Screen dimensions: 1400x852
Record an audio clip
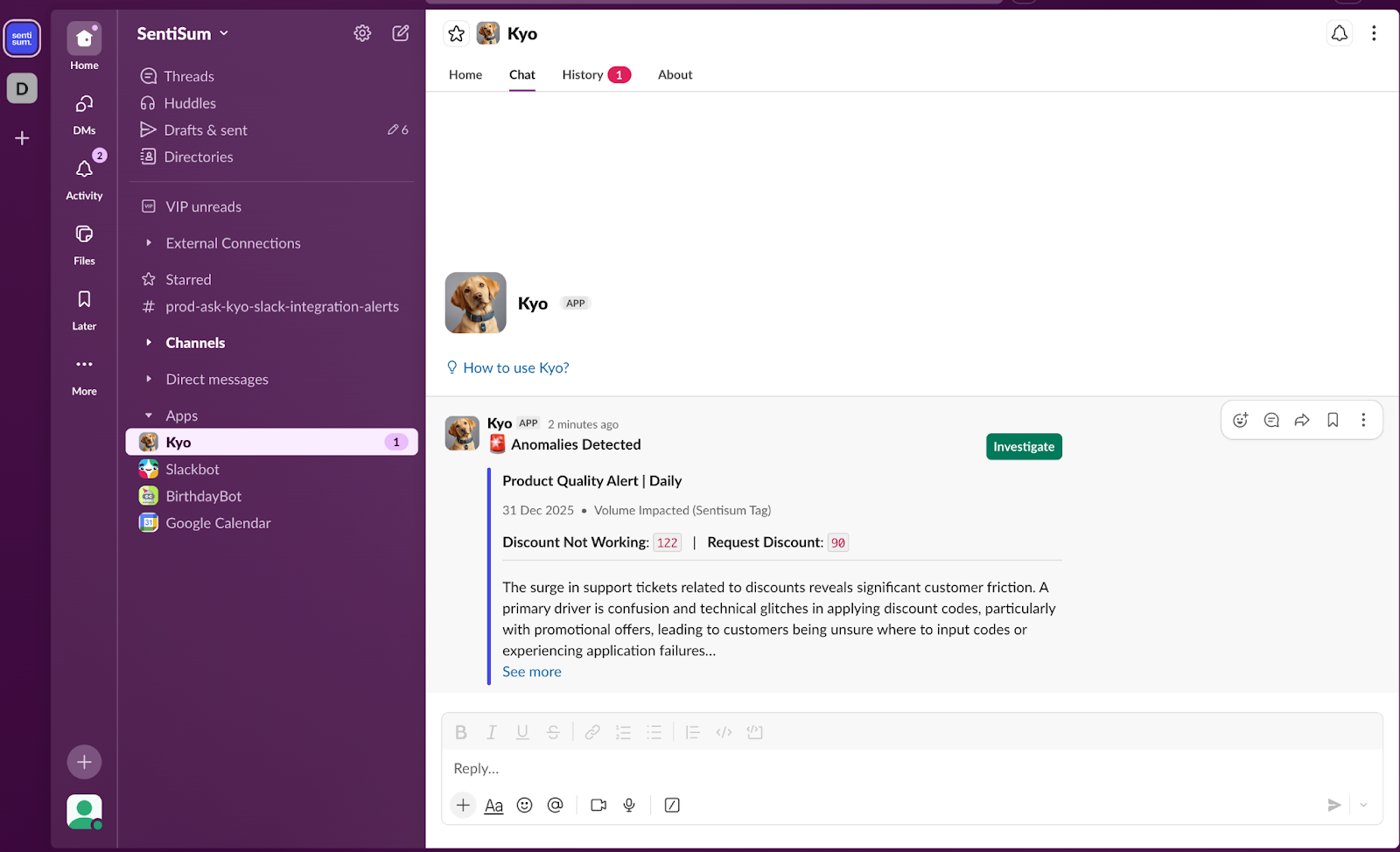(629, 805)
